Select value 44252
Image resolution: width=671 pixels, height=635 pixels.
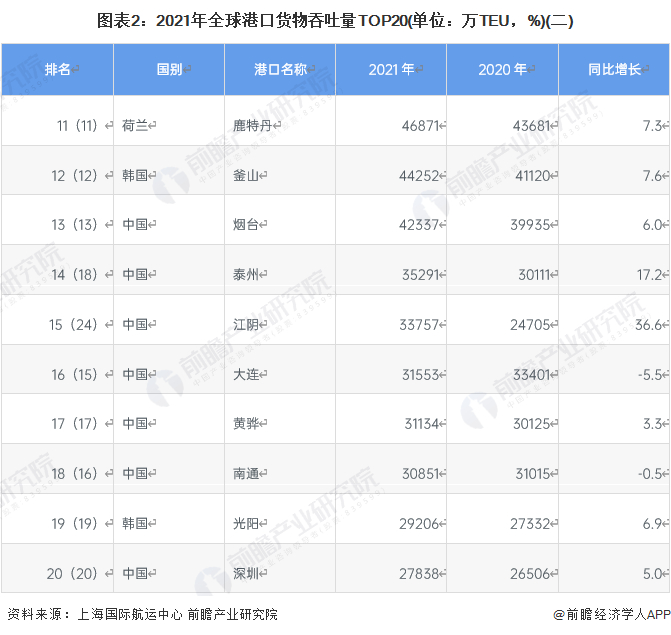(419, 175)
